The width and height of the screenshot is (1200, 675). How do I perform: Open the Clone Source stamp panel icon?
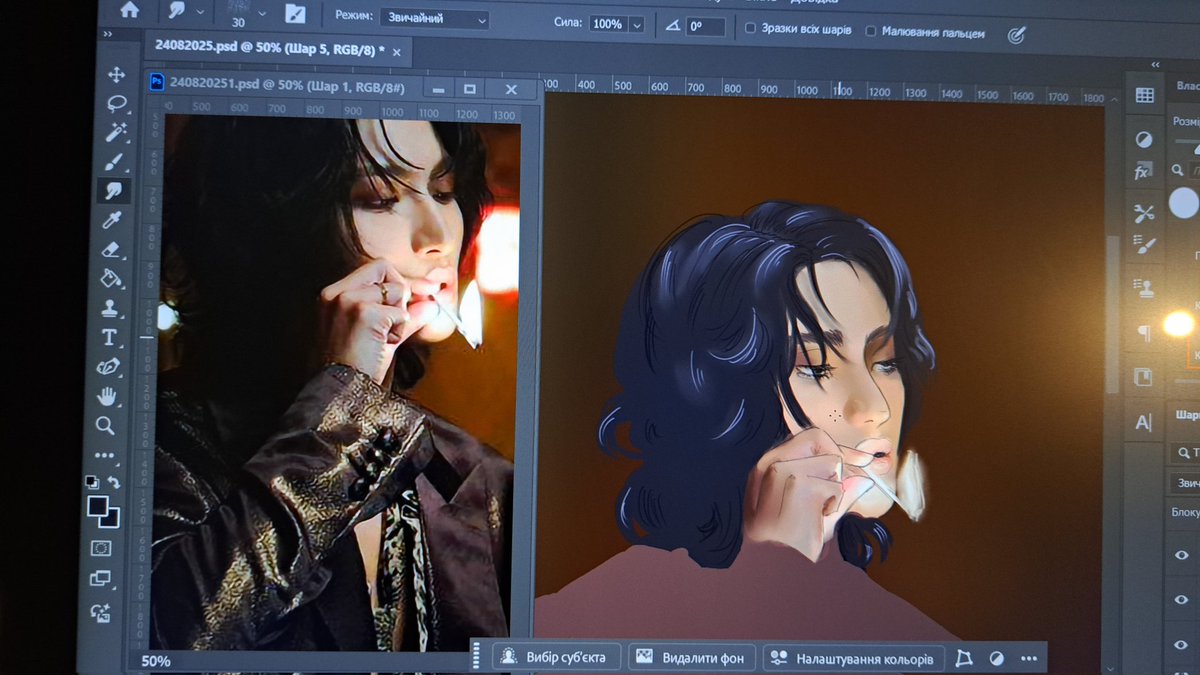pos(1144,288)
